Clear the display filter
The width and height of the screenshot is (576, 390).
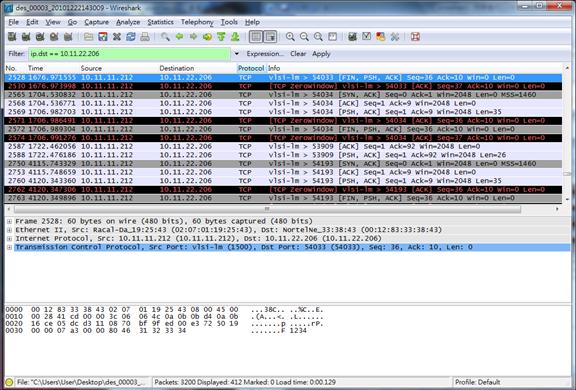pos(298,54)
